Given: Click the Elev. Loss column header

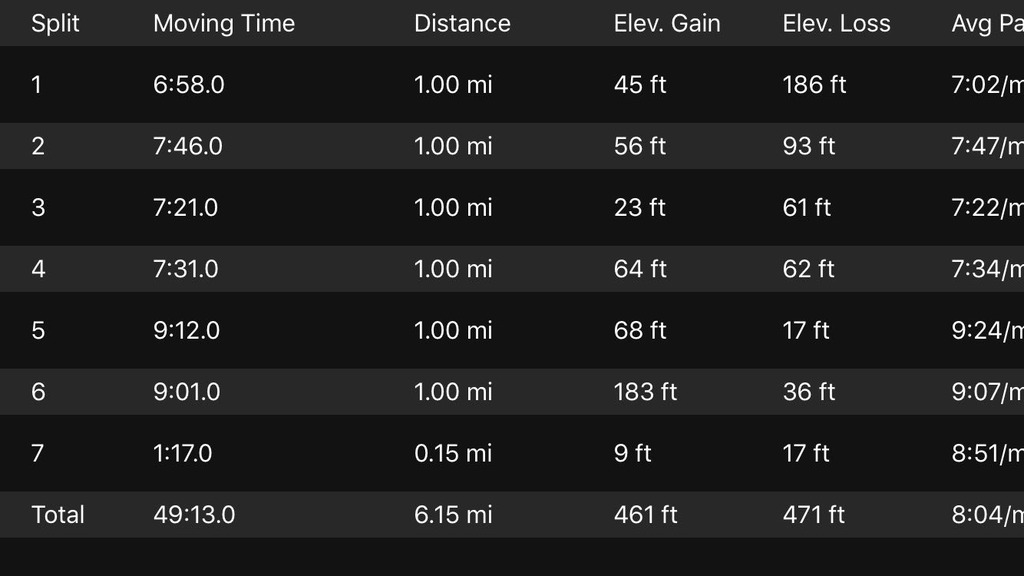Looking at the screenshot, I should click(x=836, y=23).
